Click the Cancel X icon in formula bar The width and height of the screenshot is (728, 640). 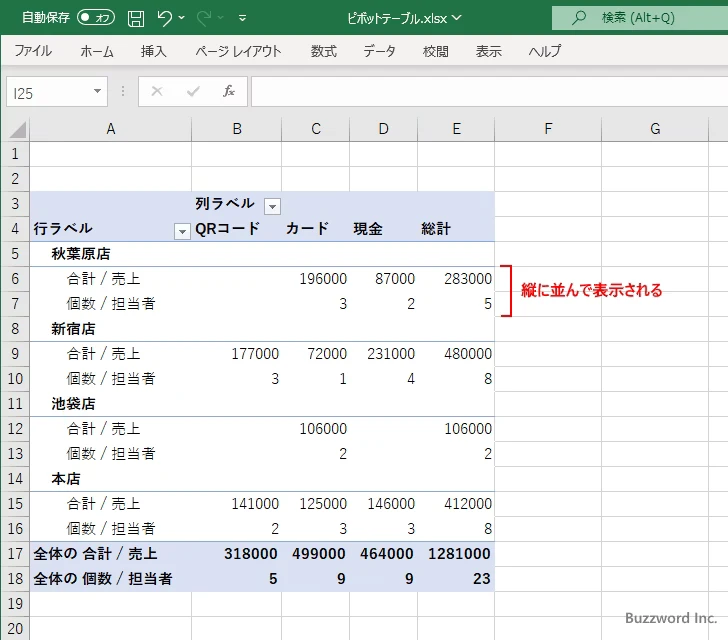click(156, 92)
